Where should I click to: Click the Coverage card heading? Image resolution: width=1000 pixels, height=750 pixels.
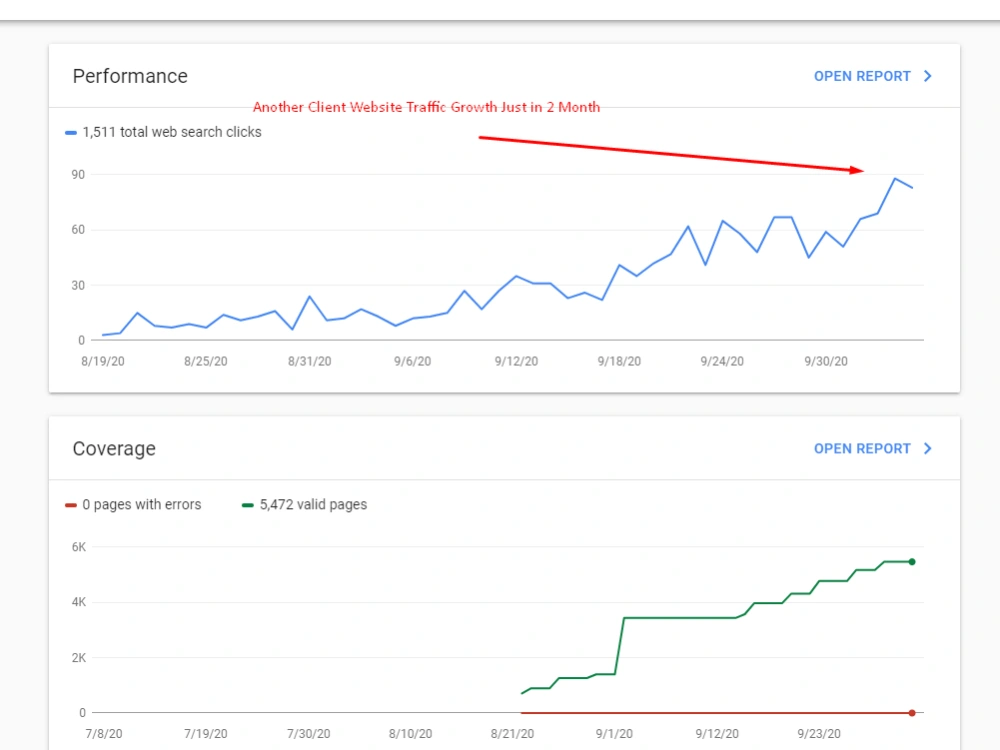(x=114, y=449)
